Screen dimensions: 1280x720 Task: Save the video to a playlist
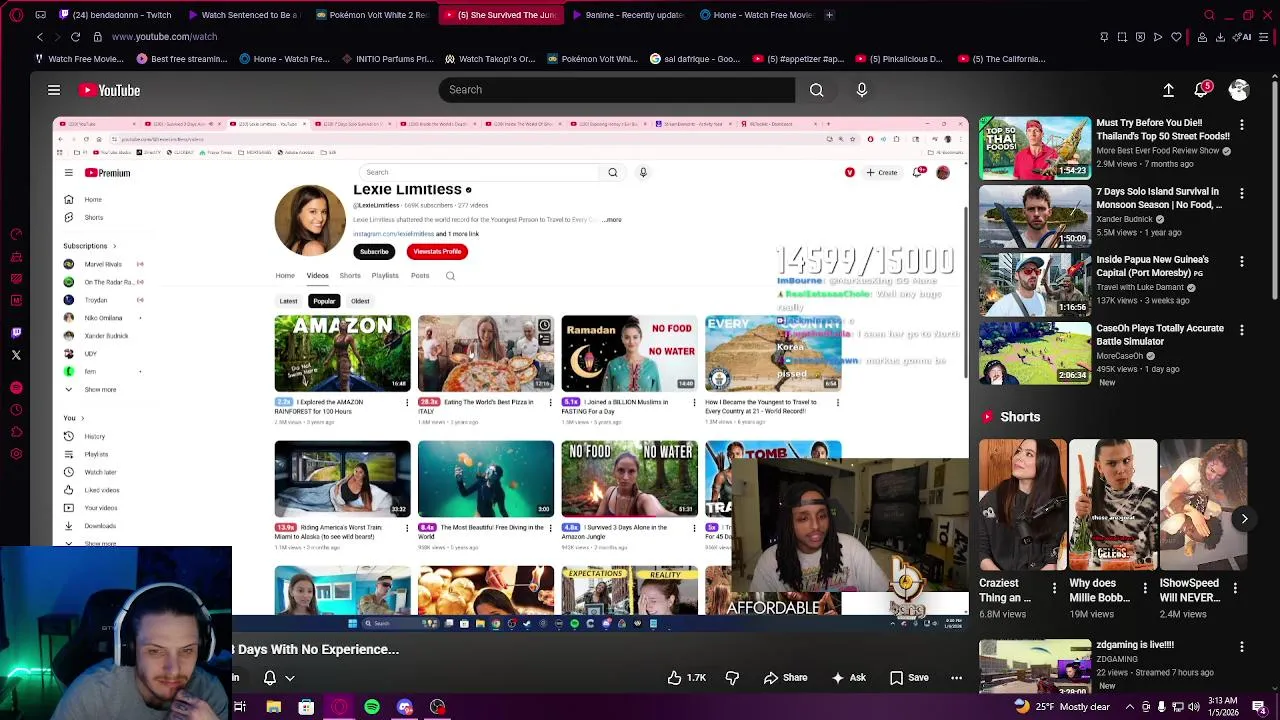pyautogui.click(x=909, y=678)
